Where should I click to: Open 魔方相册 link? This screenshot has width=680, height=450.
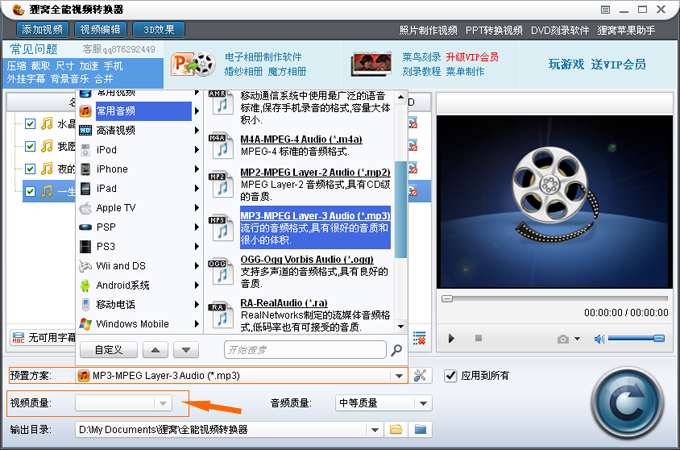[287, 72]
